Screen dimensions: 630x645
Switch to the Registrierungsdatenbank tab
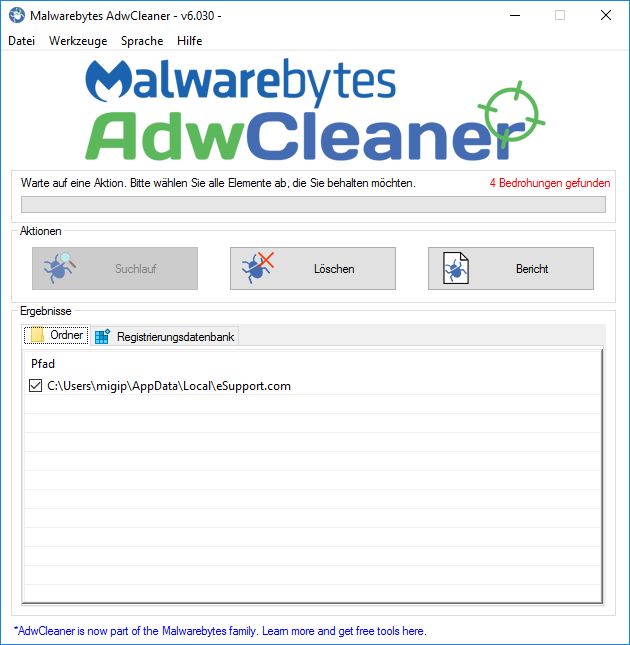(165, 336)
